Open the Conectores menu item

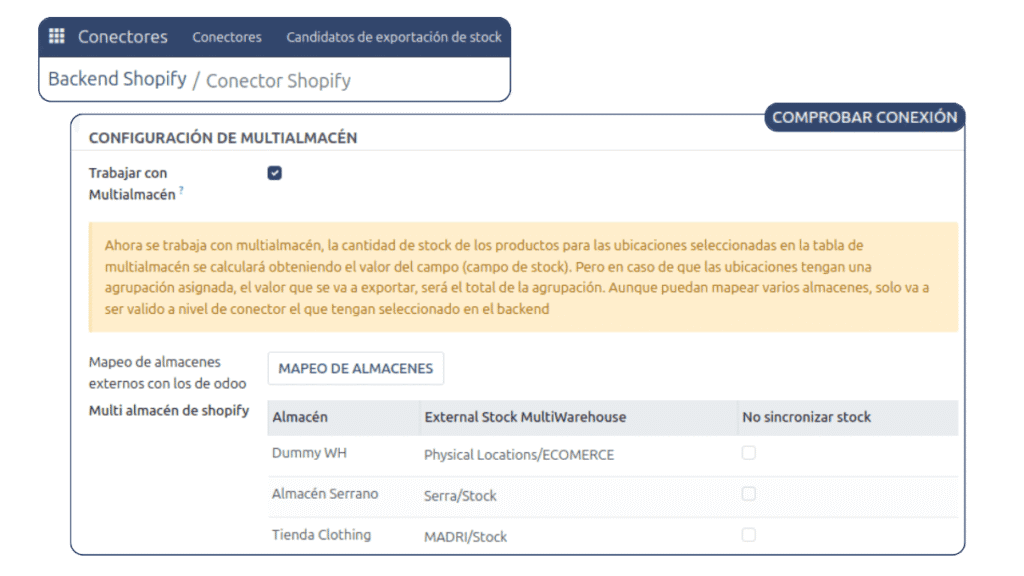click(227, 37)
